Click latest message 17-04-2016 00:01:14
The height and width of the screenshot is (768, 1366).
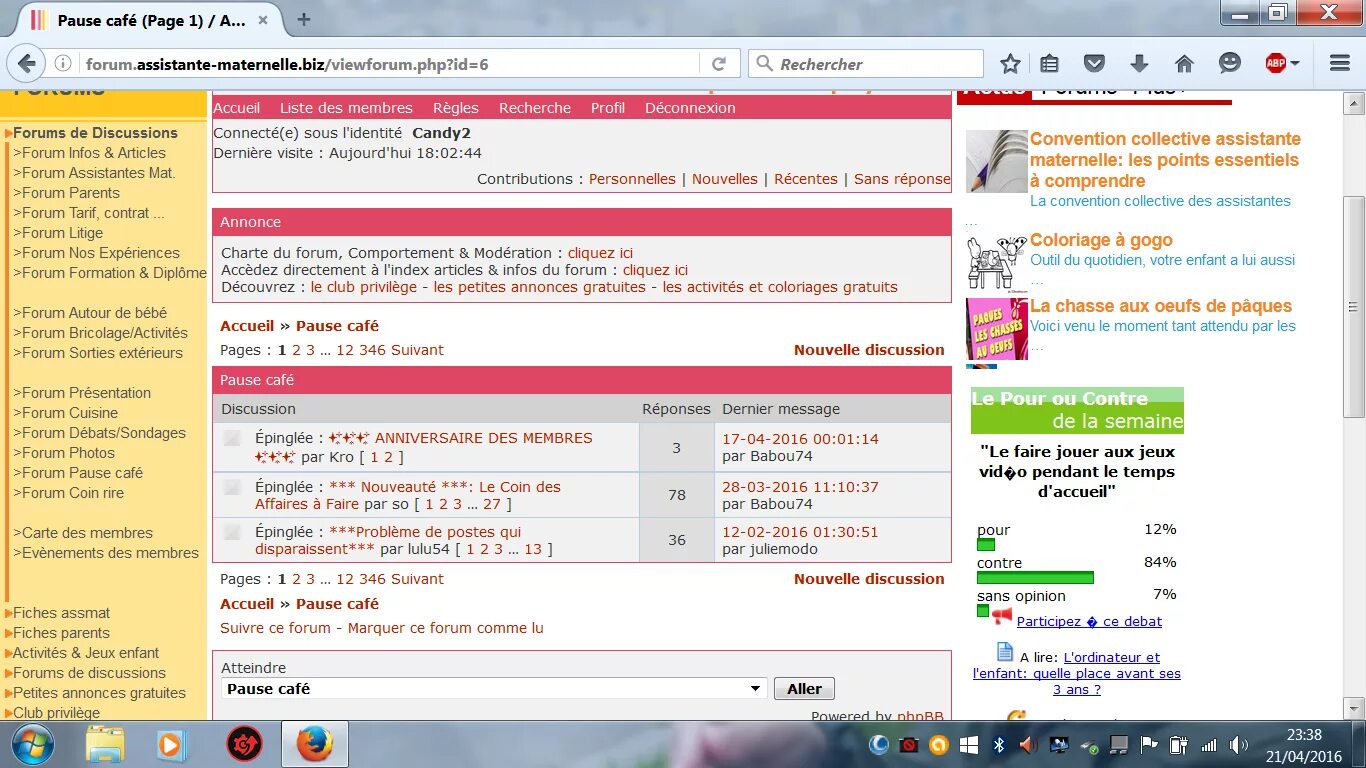800,439
